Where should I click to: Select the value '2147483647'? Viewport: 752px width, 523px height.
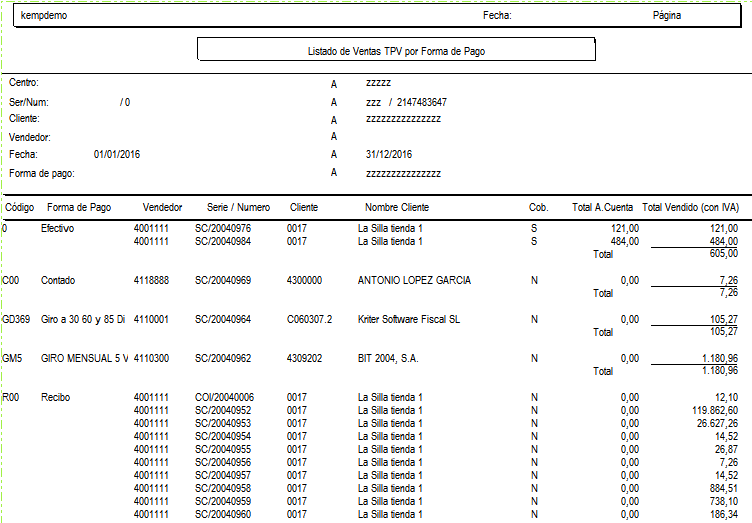pos(422,102)
